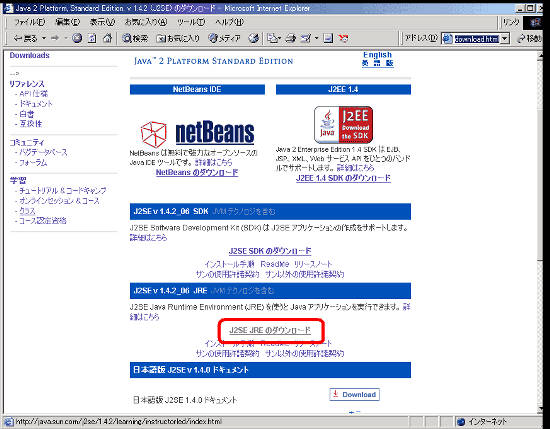Reload the page with the Refresh icon
Viewport: 550px width, 429px height.
click(x=92, y=38)
